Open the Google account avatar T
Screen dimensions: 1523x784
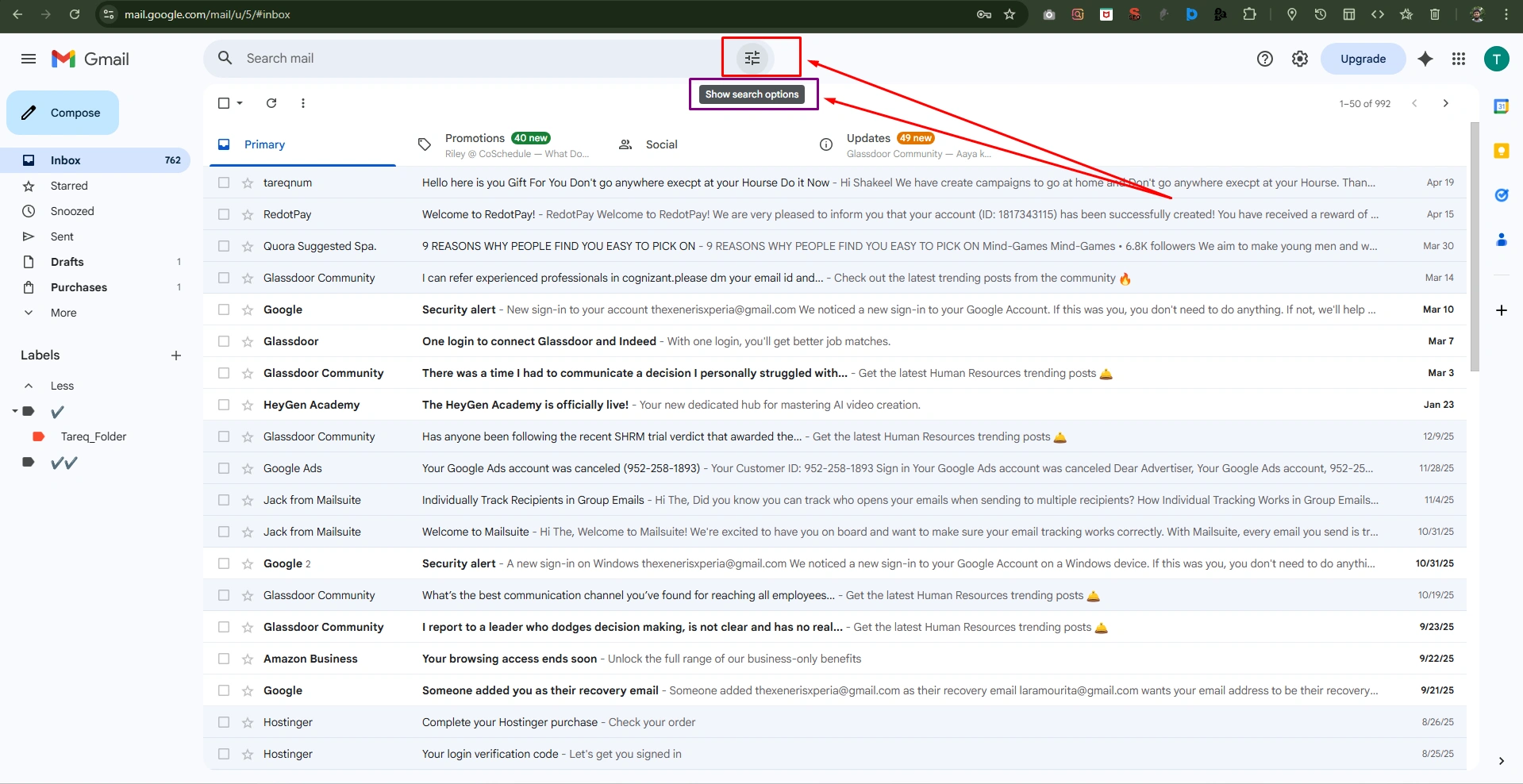point(1497,59)
